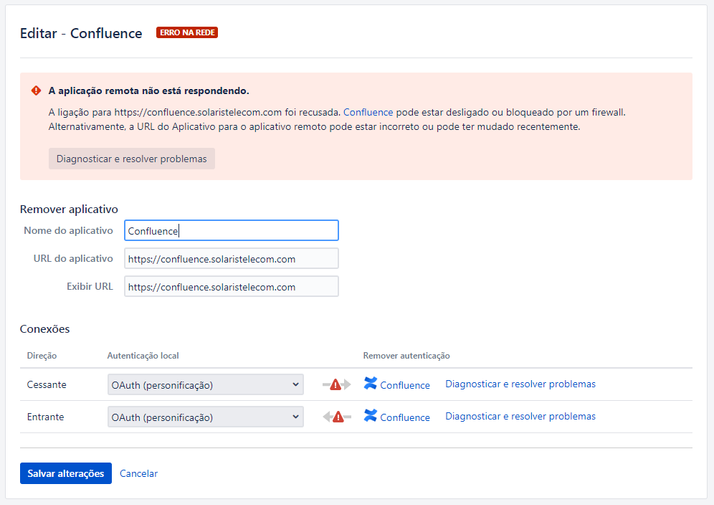The image size is (714, 505).
Task: Click the Conexões heading
Action: pos(45,329)
